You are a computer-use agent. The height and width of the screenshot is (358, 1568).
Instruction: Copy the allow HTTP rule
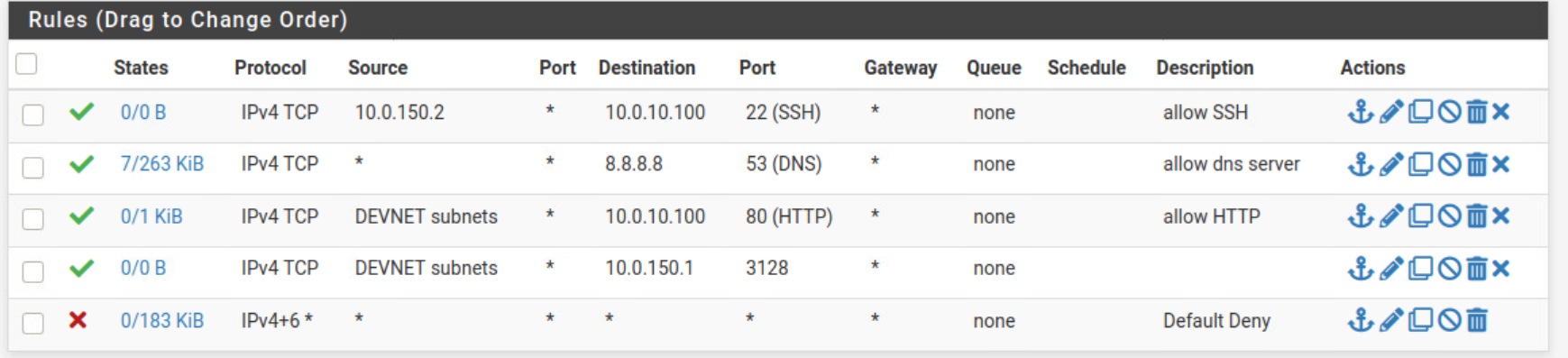click(1420, 216)
